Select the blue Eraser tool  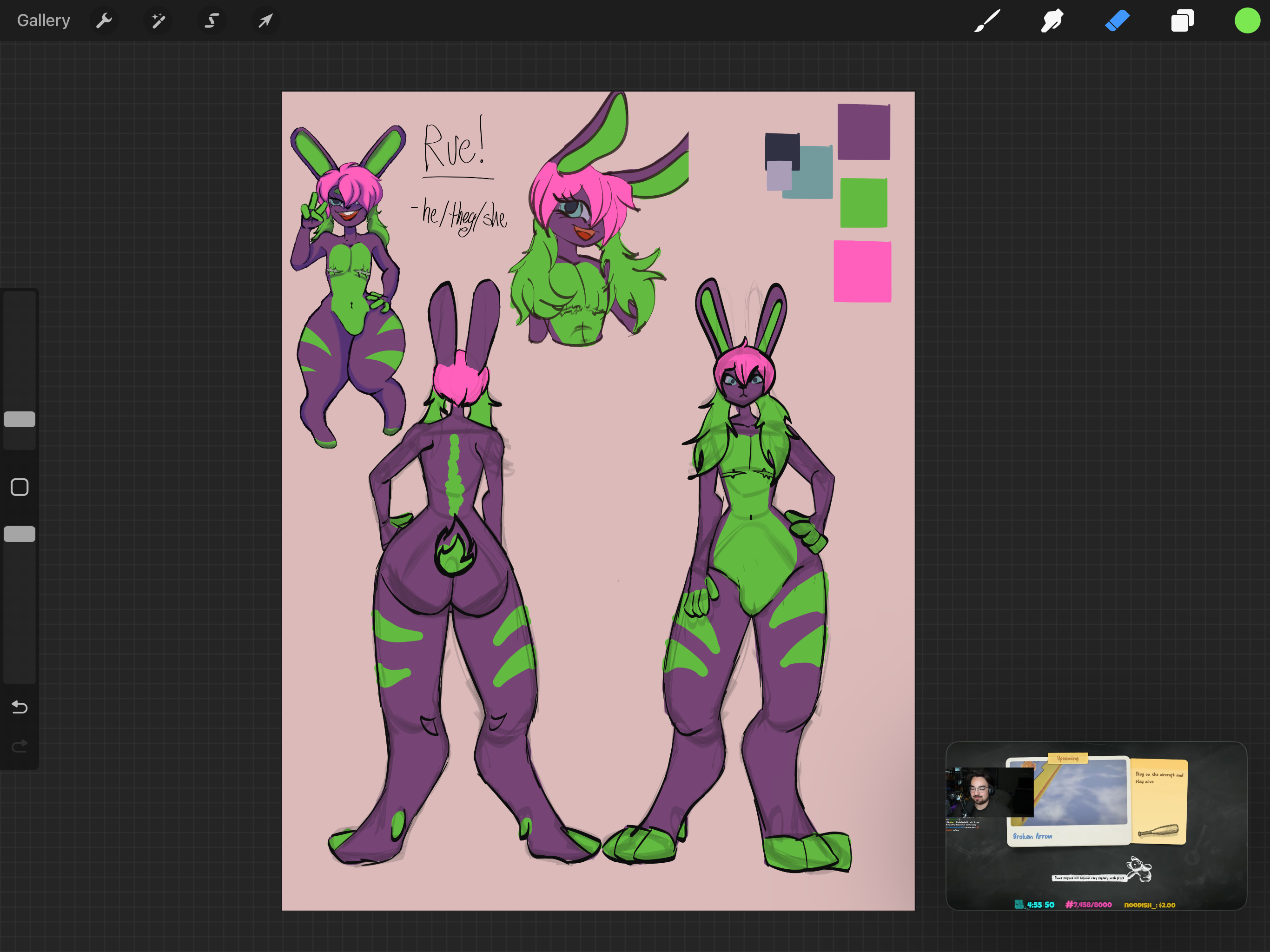pos(1117,20)
